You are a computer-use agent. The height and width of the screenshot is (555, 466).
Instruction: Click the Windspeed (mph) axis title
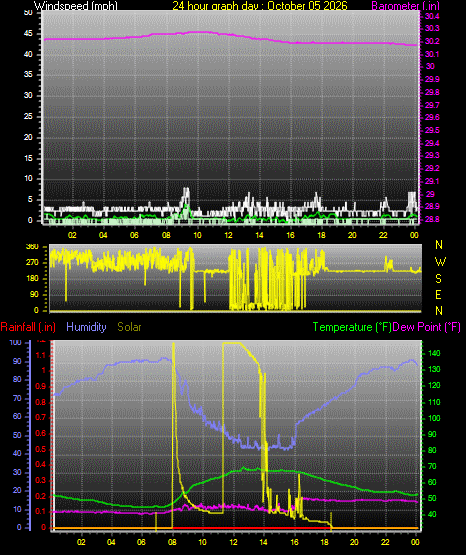76,6
